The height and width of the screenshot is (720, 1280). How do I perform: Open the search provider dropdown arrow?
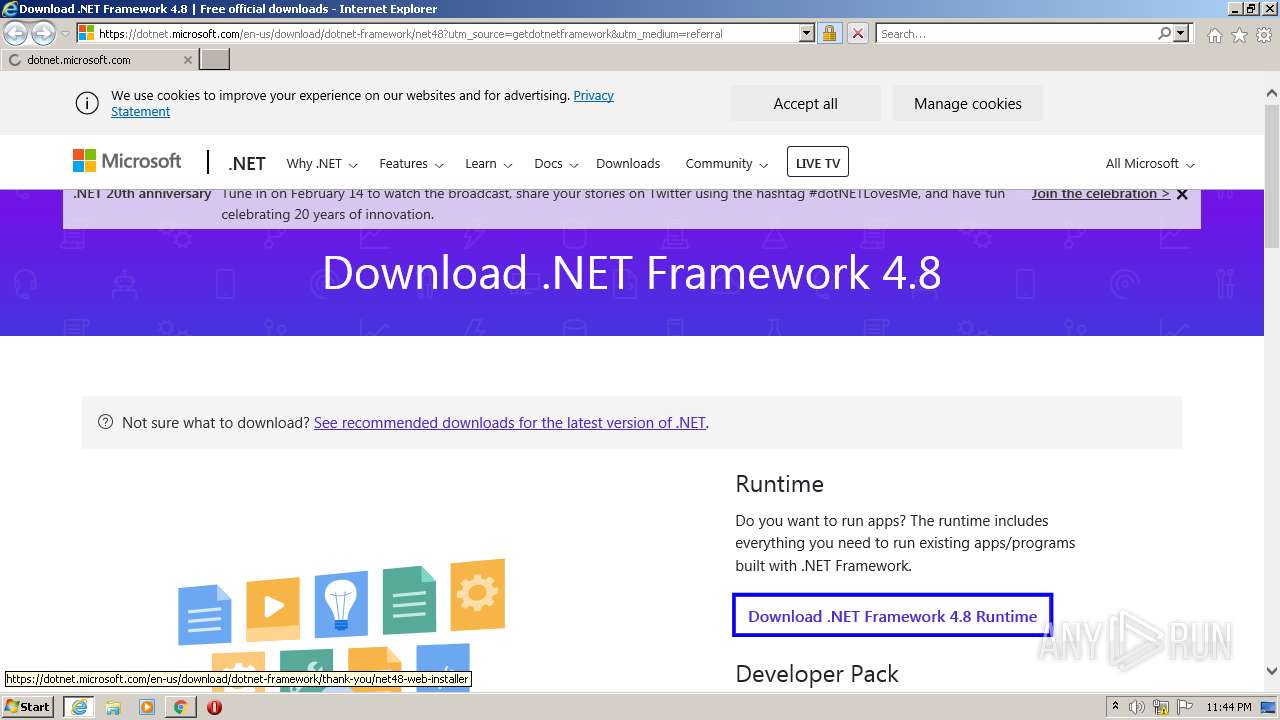pyautogui.click(x=1181, y=33)
